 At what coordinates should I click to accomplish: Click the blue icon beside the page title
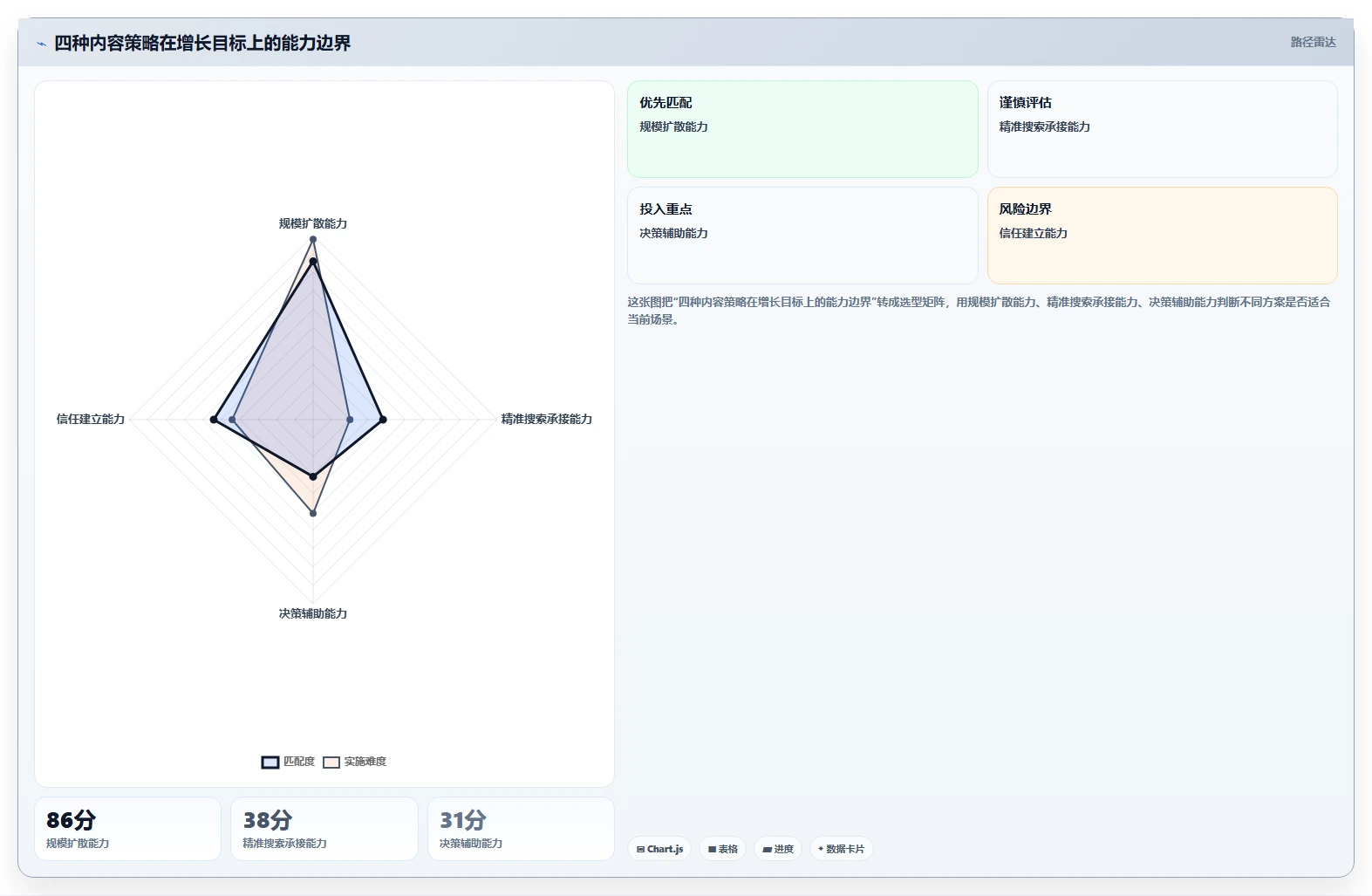coord(41,44)
